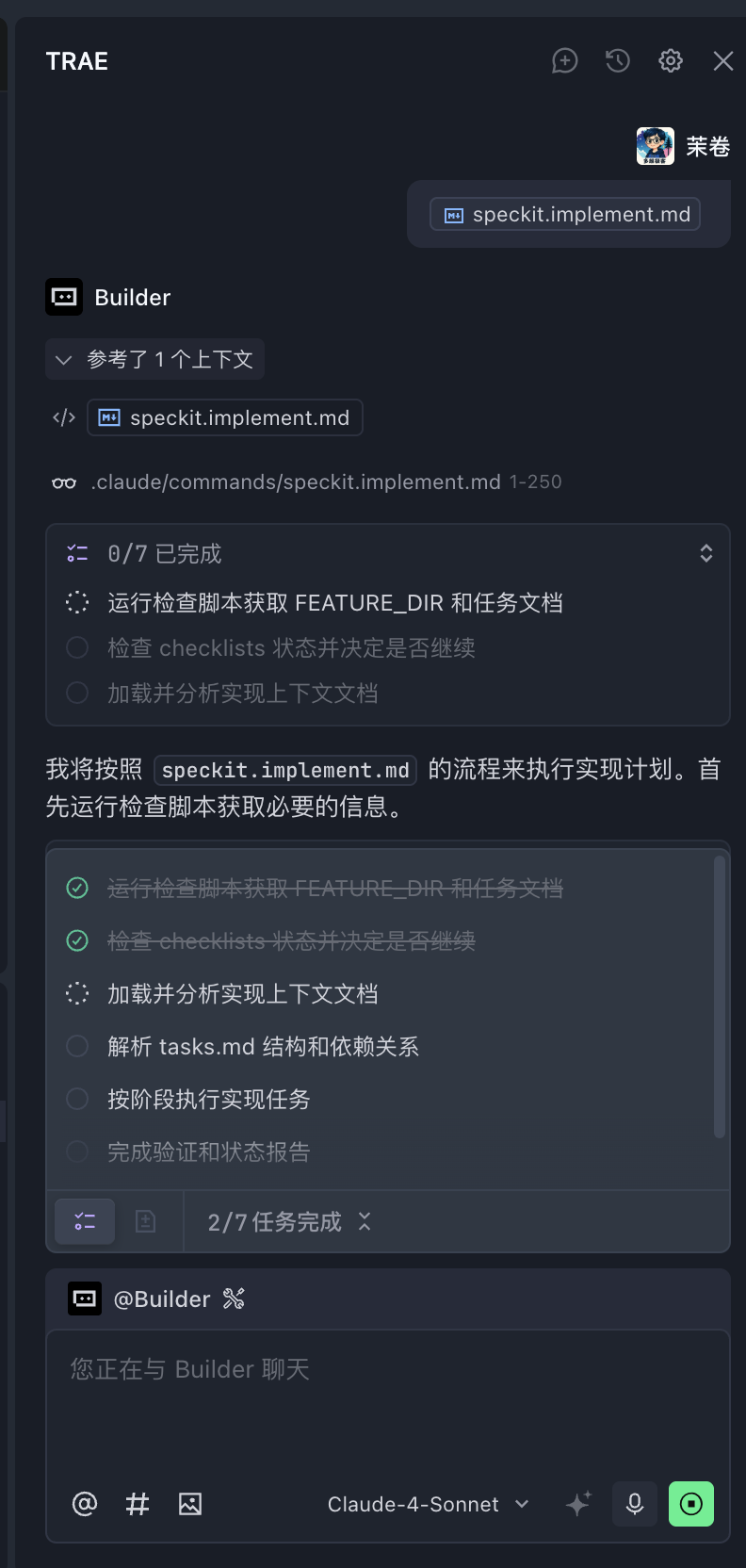The width and height of the screenshot is (746, 1568).
Task: Toggle the file changes view button
Action: 145,1222
